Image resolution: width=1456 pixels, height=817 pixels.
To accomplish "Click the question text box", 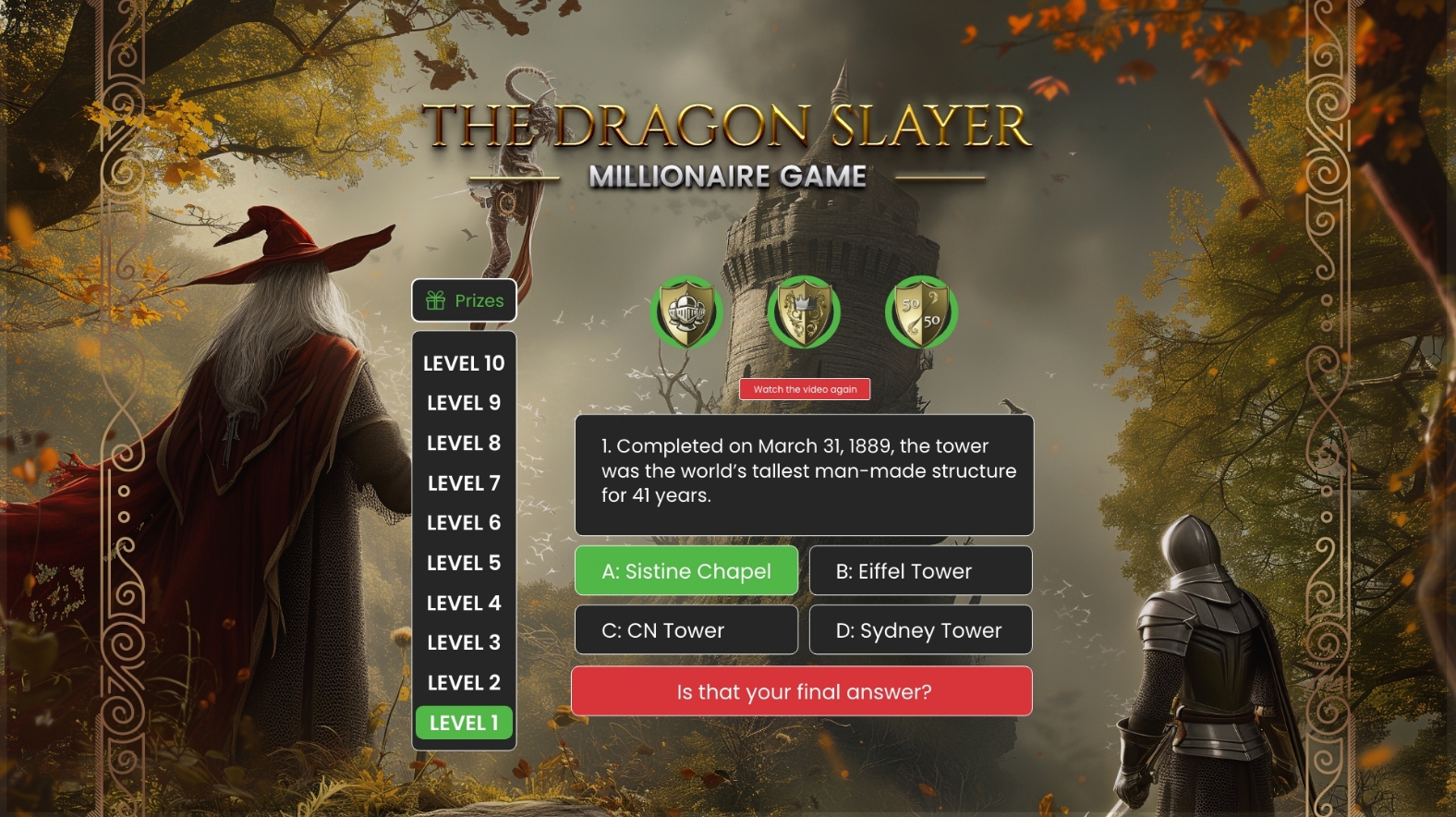I will click(804, 475).
